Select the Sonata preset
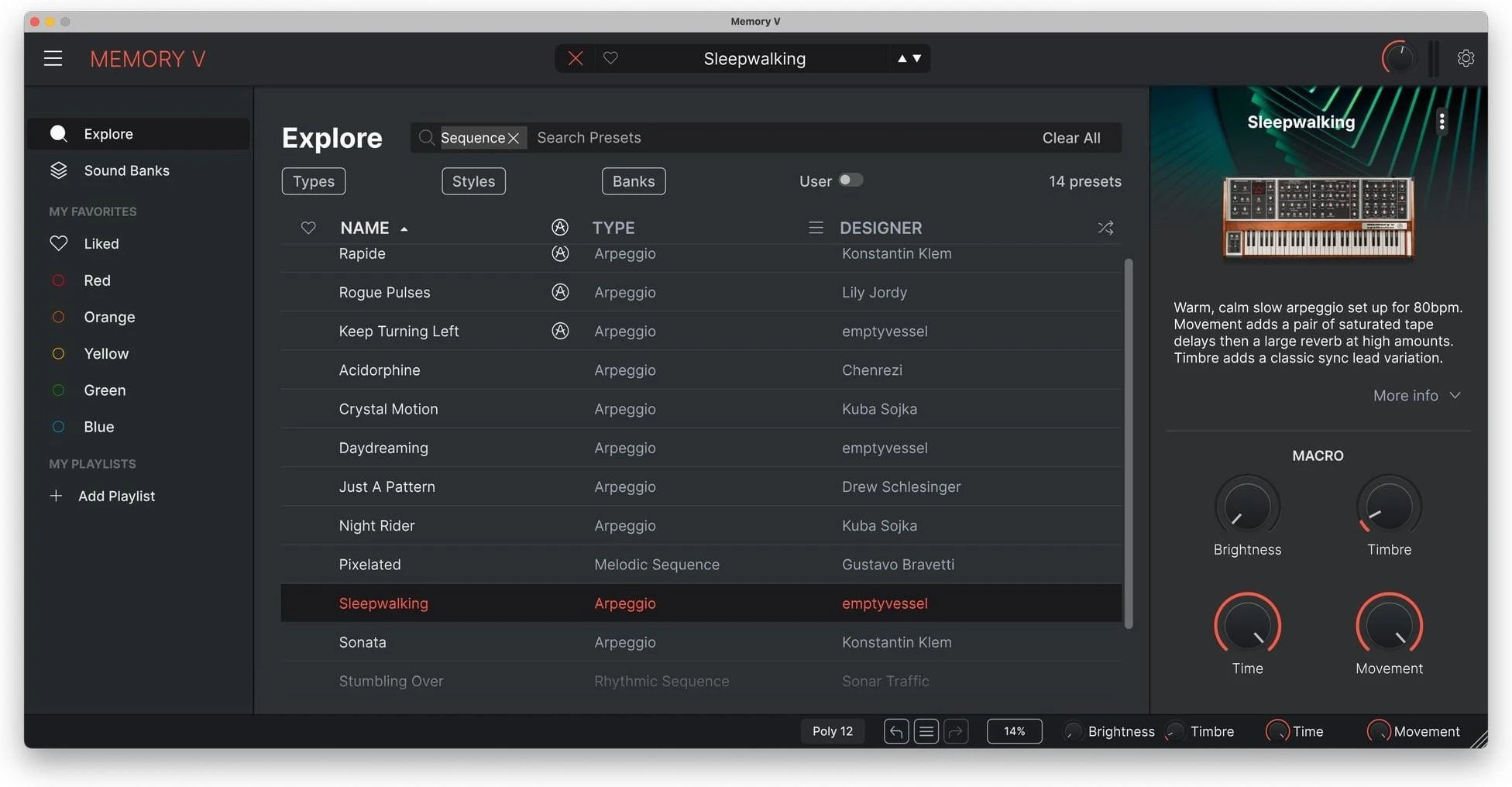 click(701, 642)
